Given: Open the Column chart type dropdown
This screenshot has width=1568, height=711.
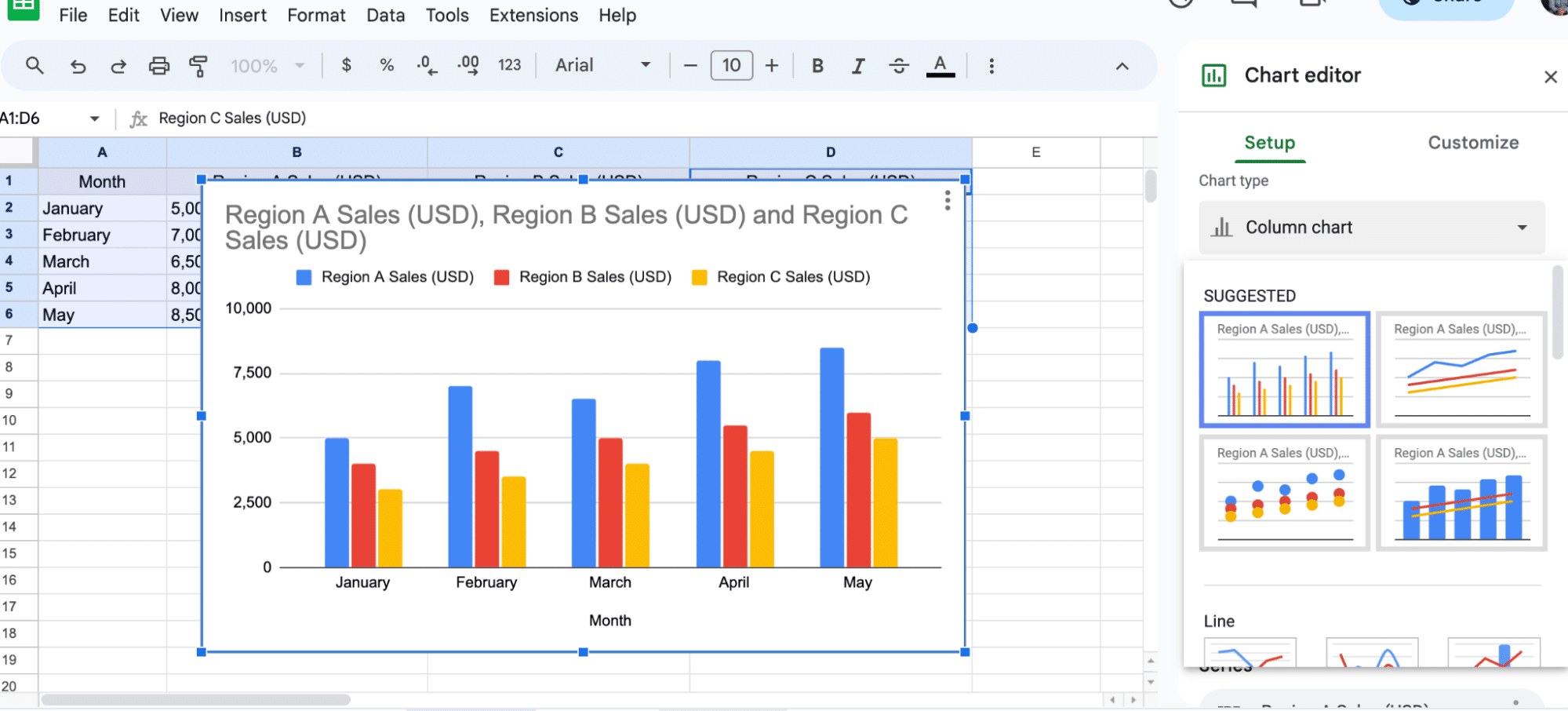Looking at the screenshot, I should 1371,228.
